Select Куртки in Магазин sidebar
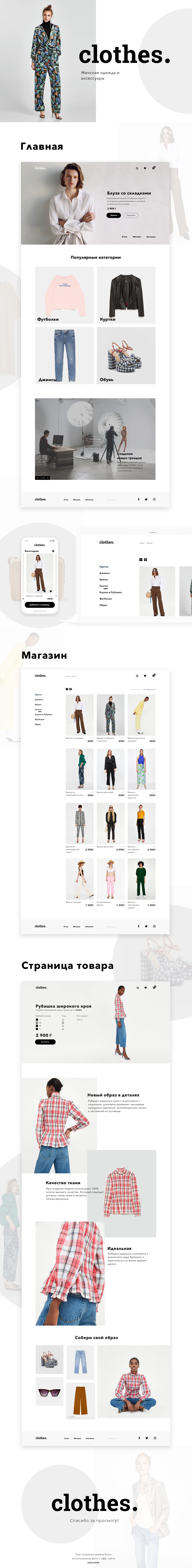This screenshot has width=192, height=1568. pos(38,695)
